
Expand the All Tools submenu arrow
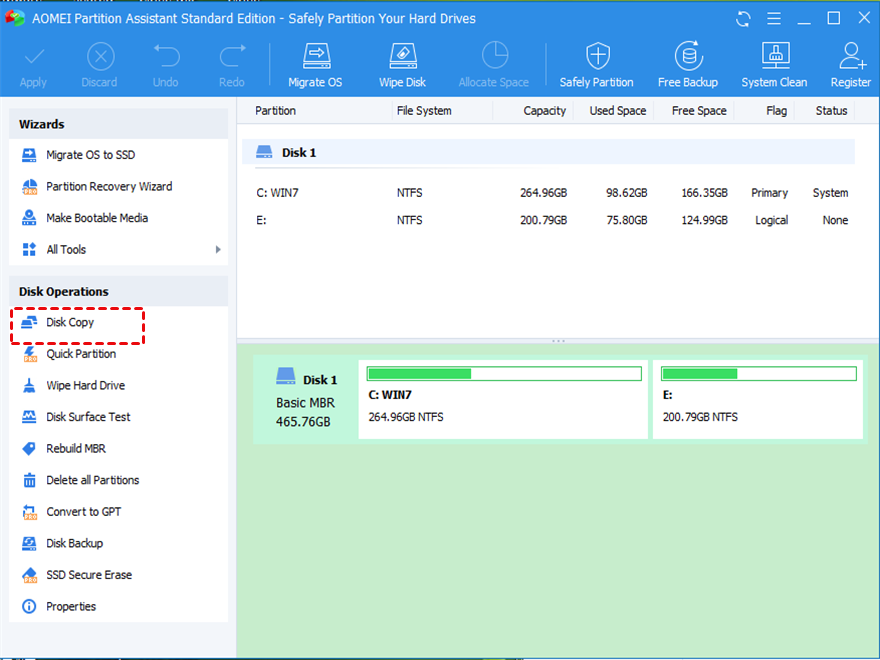218,249
